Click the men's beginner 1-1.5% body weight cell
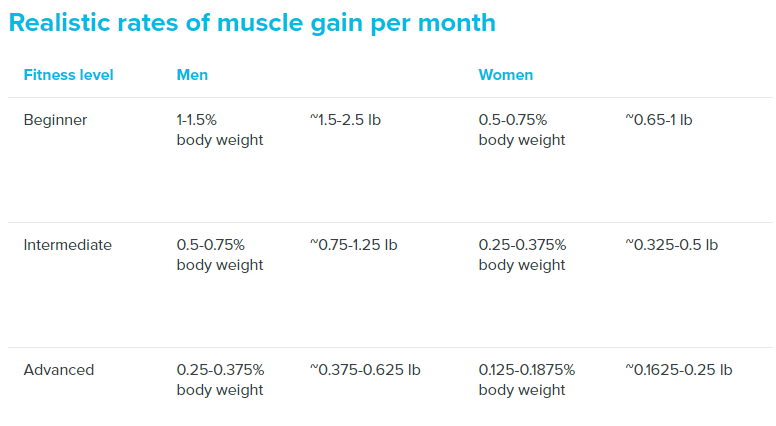This screenshot has height=426, width=776. point(220,130)
